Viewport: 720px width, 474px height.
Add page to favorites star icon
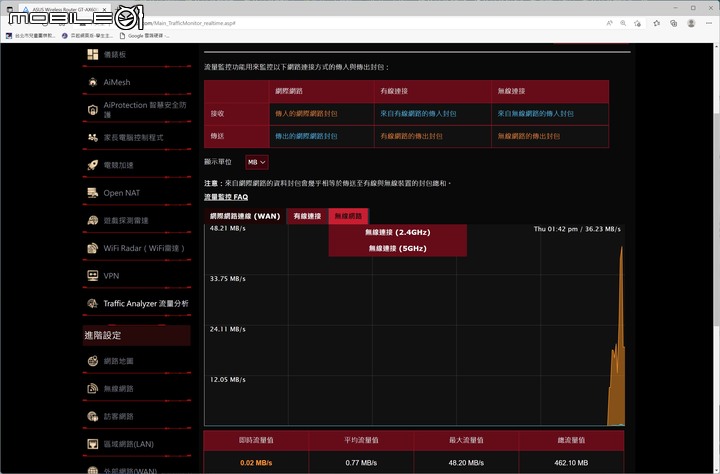pos(637,23)
